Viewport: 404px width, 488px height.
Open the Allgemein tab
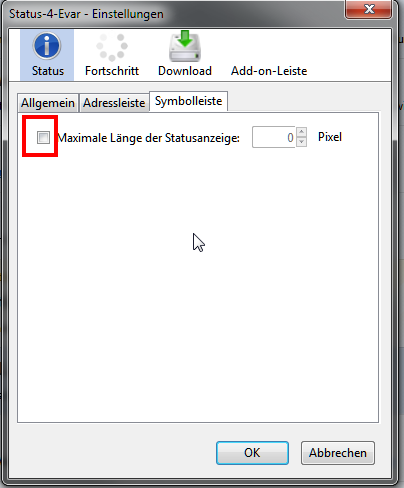tap(48, 103)
